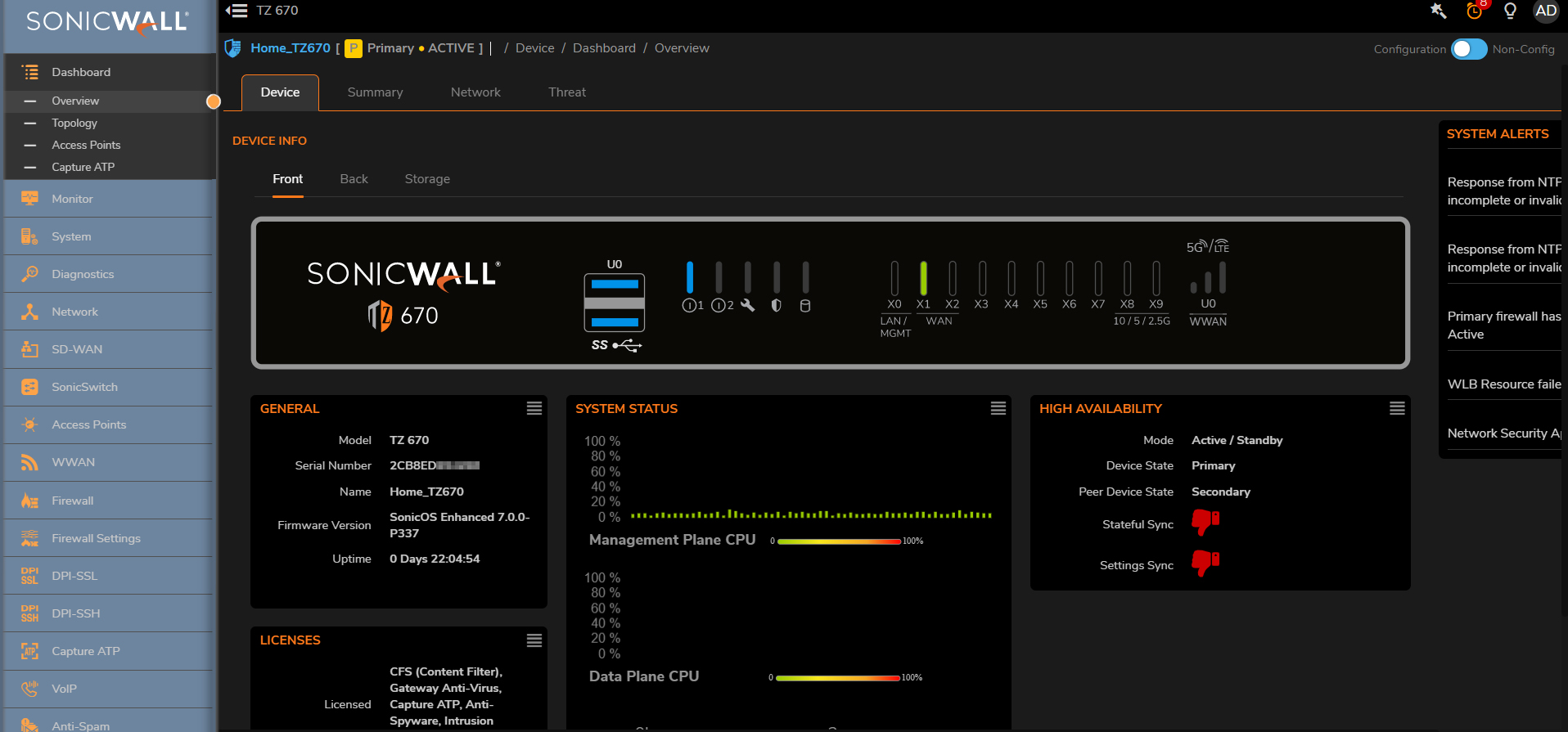Open the High Availability panel menu

tap(1397, 408)
